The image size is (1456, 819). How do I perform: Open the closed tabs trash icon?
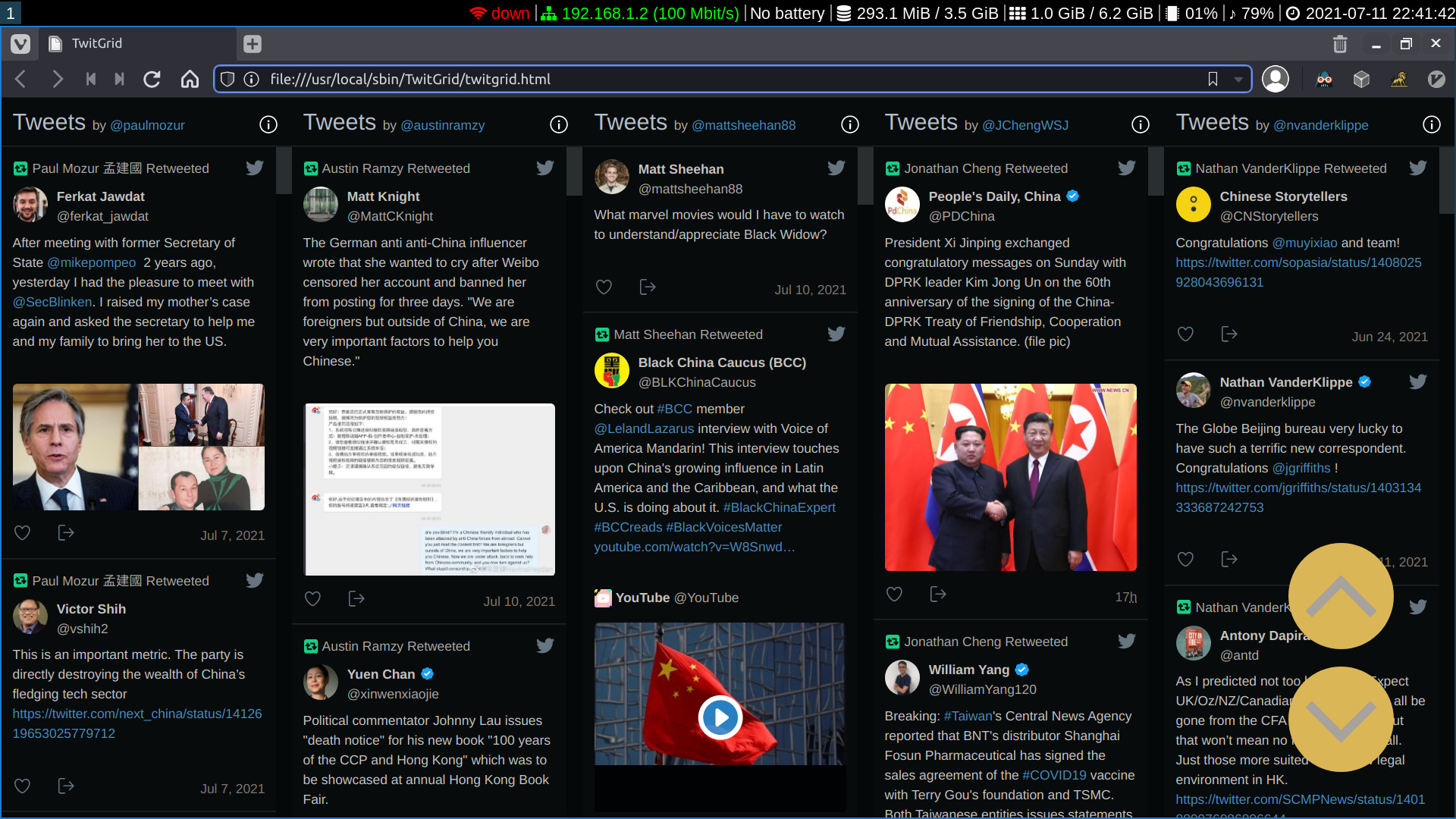[1340, 44]
